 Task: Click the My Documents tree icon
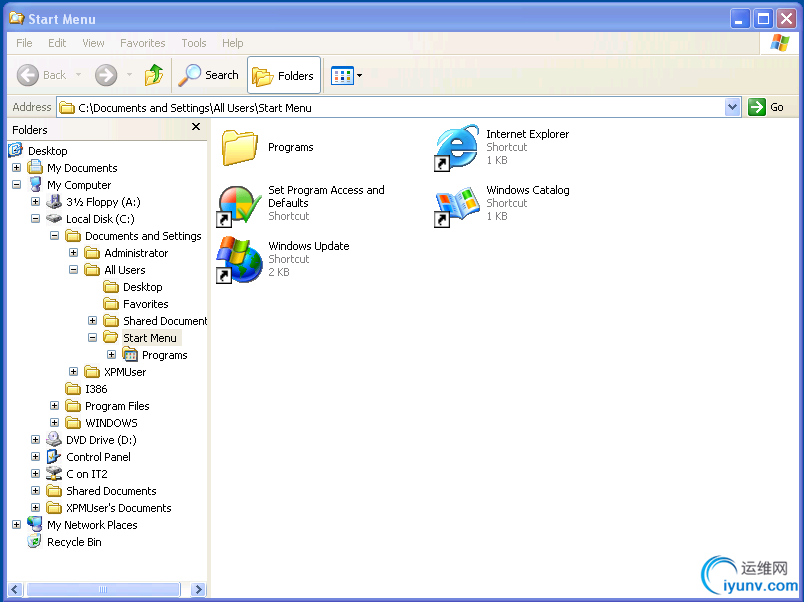click(35, 167)
